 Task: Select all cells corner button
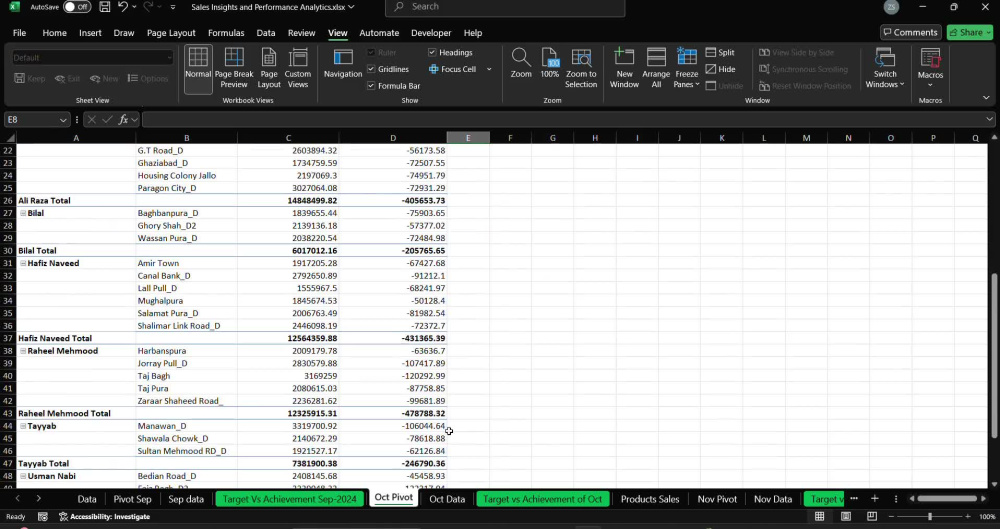point(9,138)
